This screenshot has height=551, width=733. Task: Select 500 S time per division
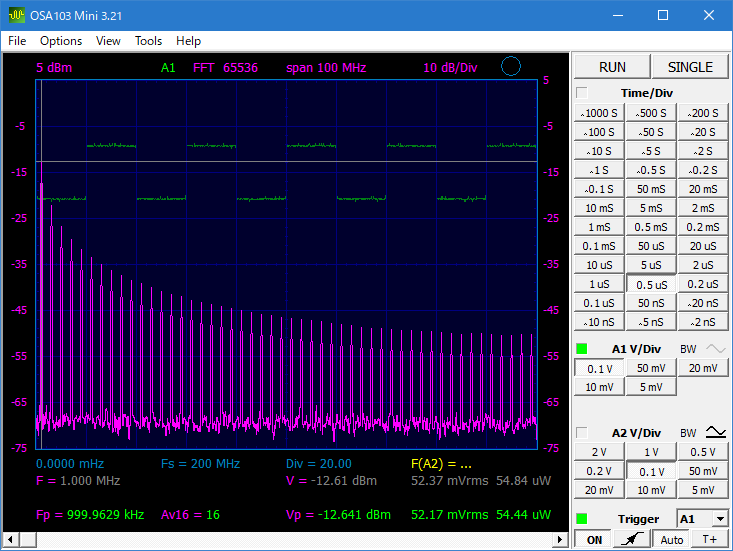pos(651,113)
